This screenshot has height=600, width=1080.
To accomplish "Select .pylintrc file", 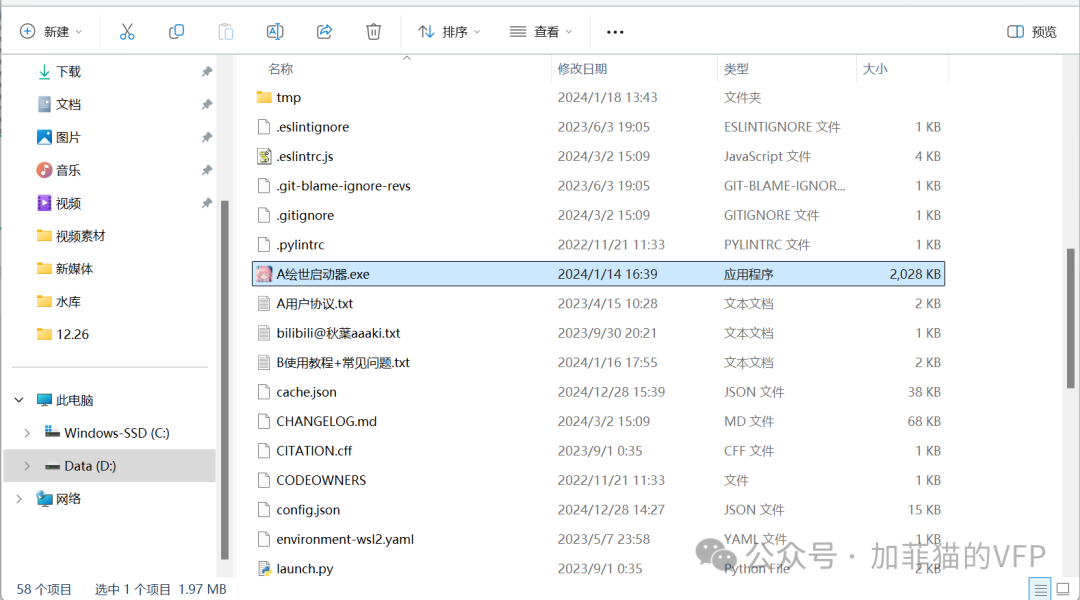I will click(300, 245).
